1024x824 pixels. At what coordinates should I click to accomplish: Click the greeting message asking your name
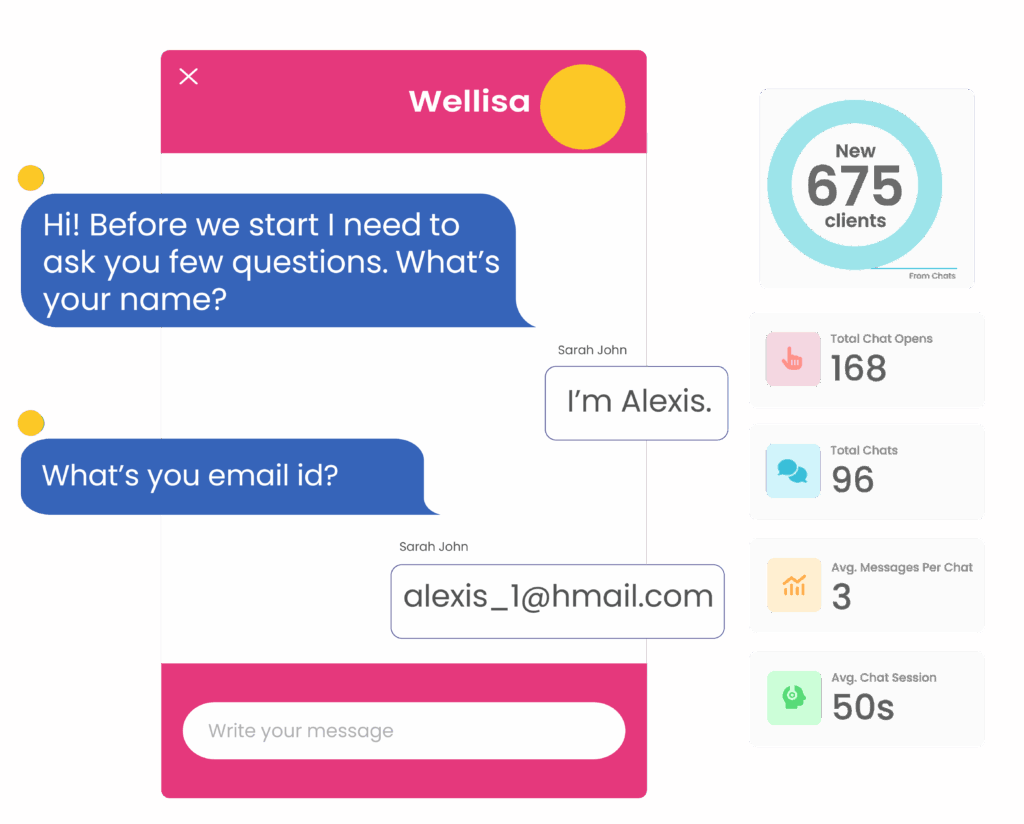coord(268,261)
